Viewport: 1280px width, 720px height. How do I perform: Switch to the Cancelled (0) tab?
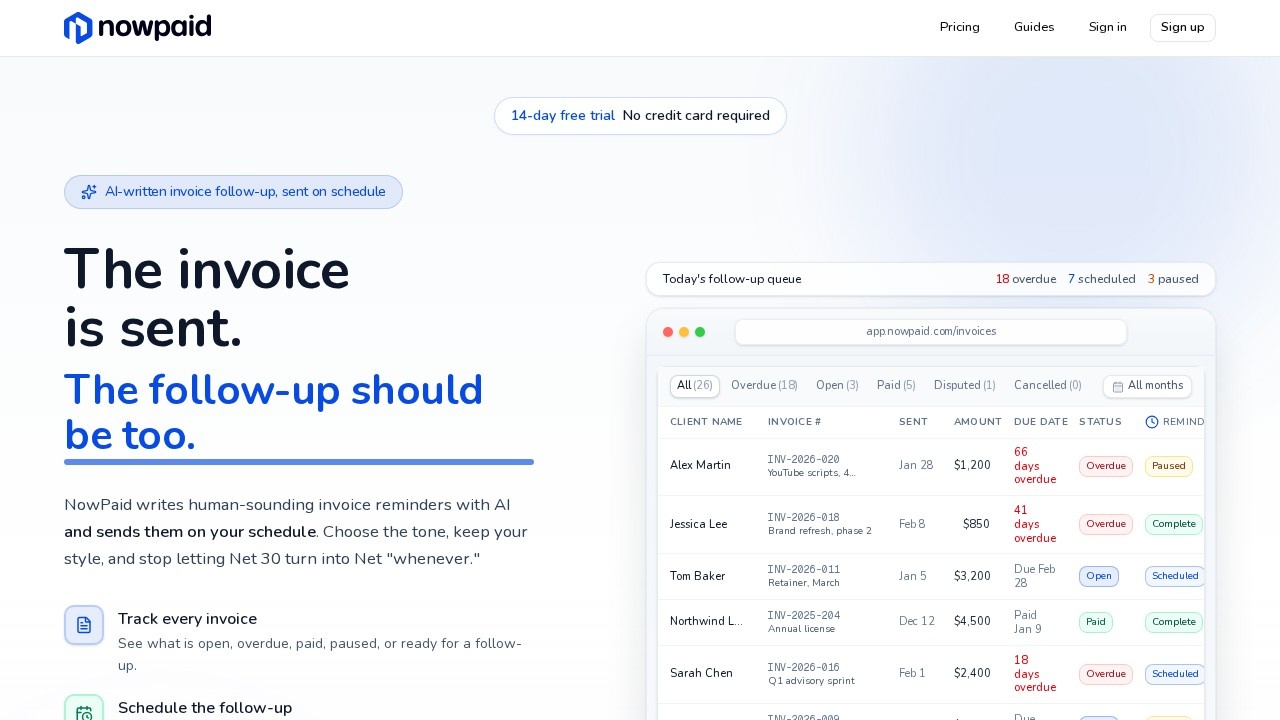point(1048,386)
